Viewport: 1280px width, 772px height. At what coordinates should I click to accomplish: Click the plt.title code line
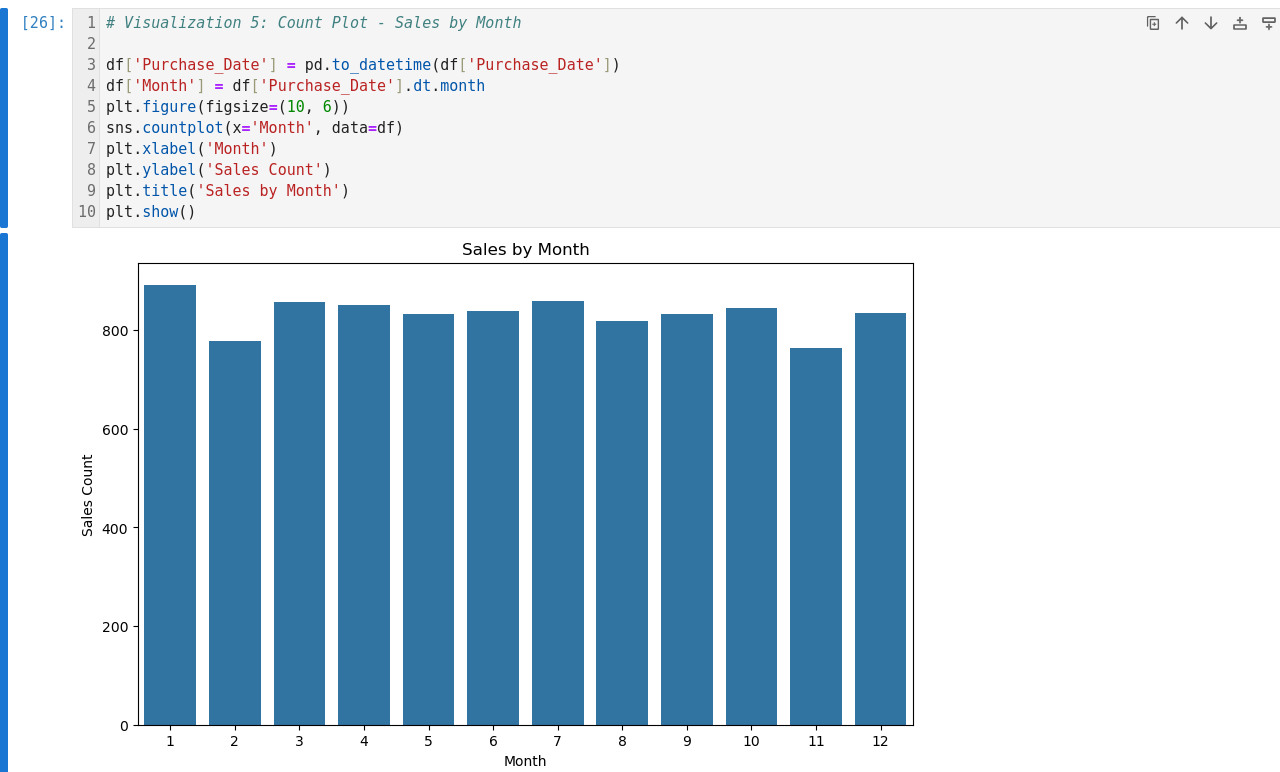pos(227,191)
